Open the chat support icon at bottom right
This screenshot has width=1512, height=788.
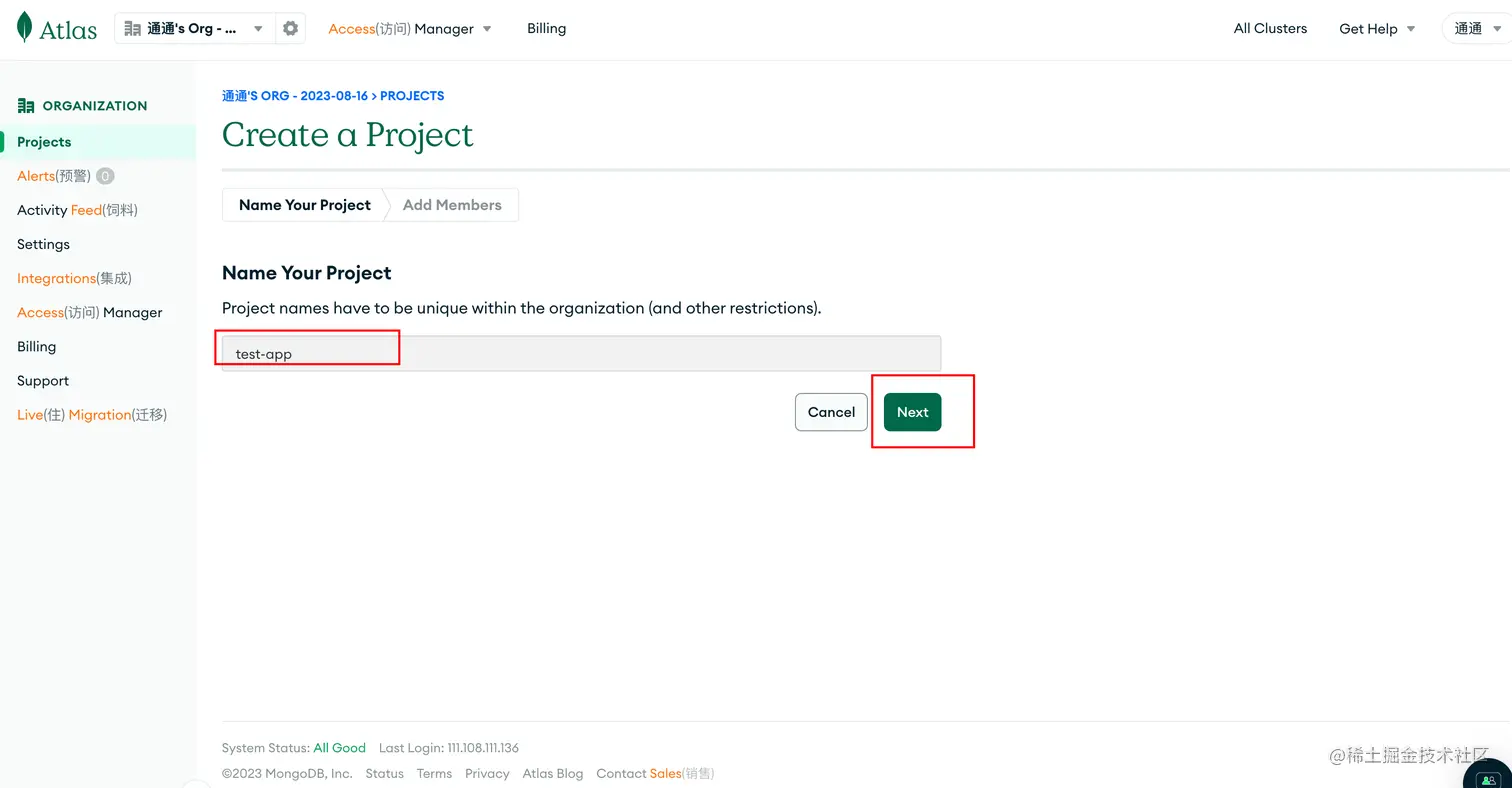(1489, 777)
